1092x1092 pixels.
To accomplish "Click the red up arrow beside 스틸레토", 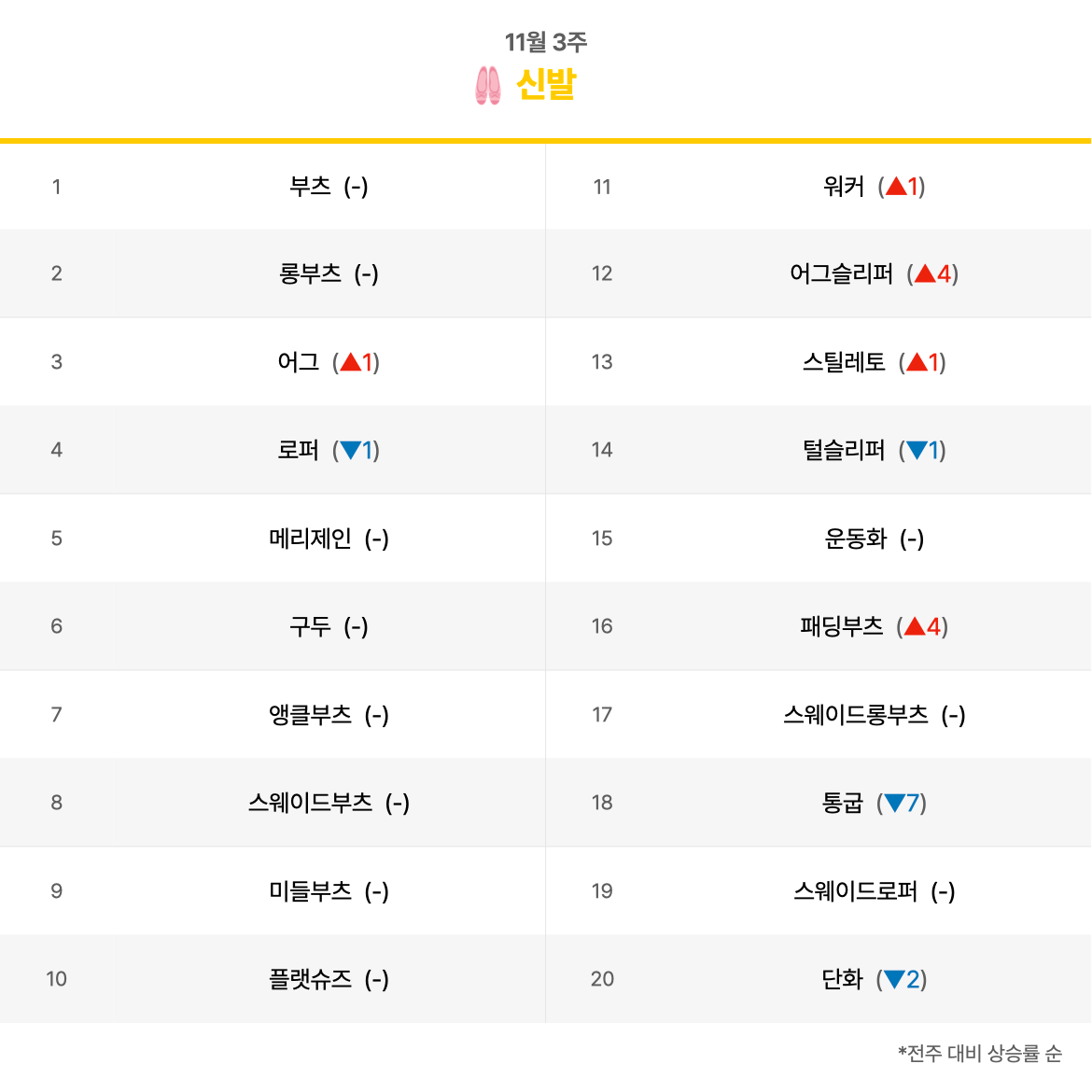I will point(917,362).
